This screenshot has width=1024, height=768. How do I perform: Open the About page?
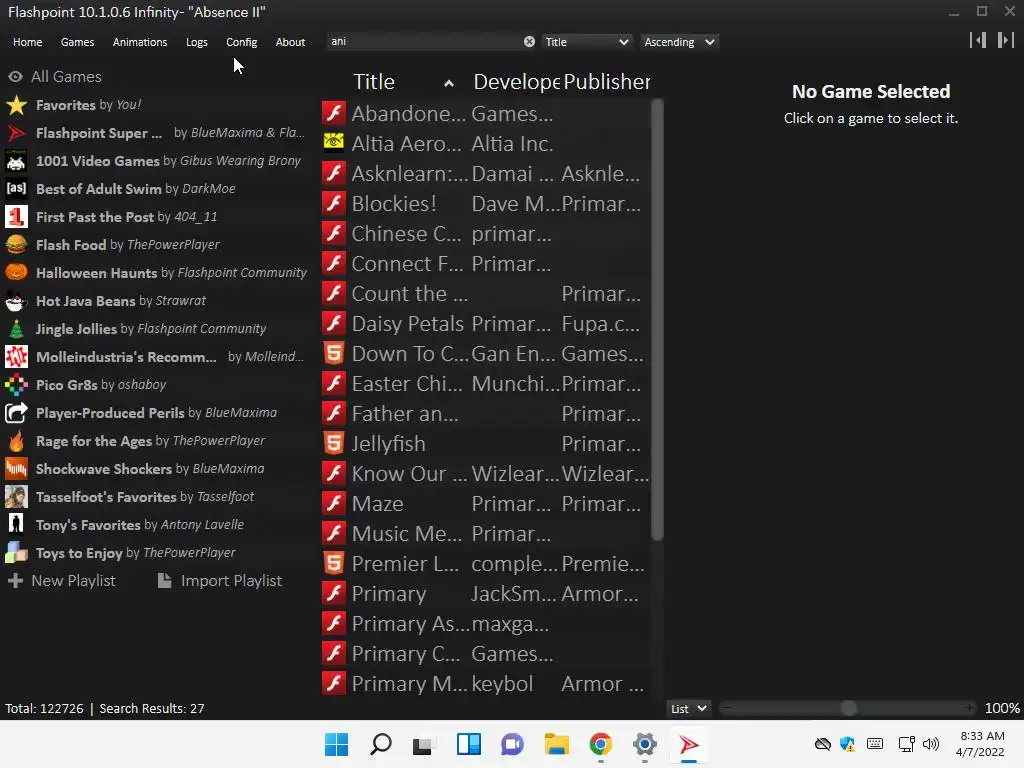(x=290, y=42)
